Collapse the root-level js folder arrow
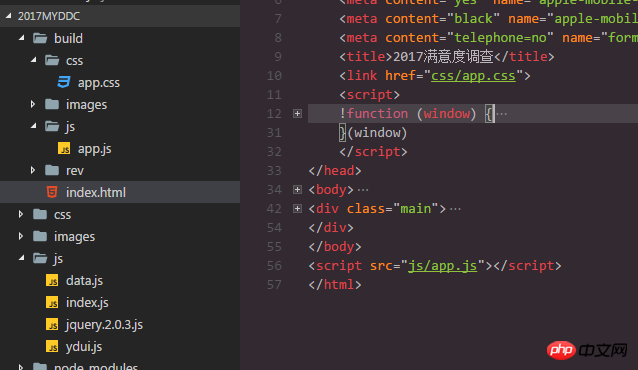Screen dimensions: 638x370 22,258
